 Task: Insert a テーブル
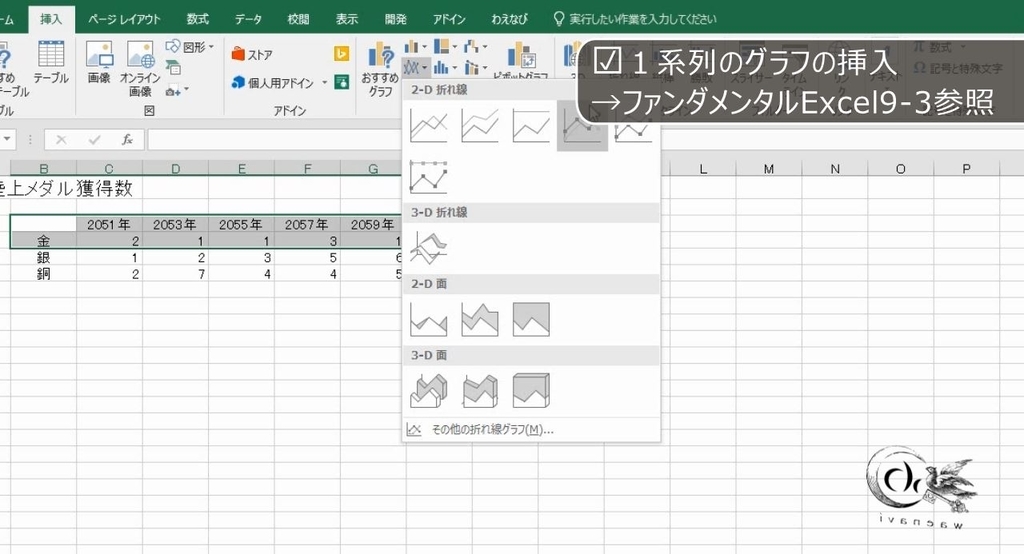[51, 63]
